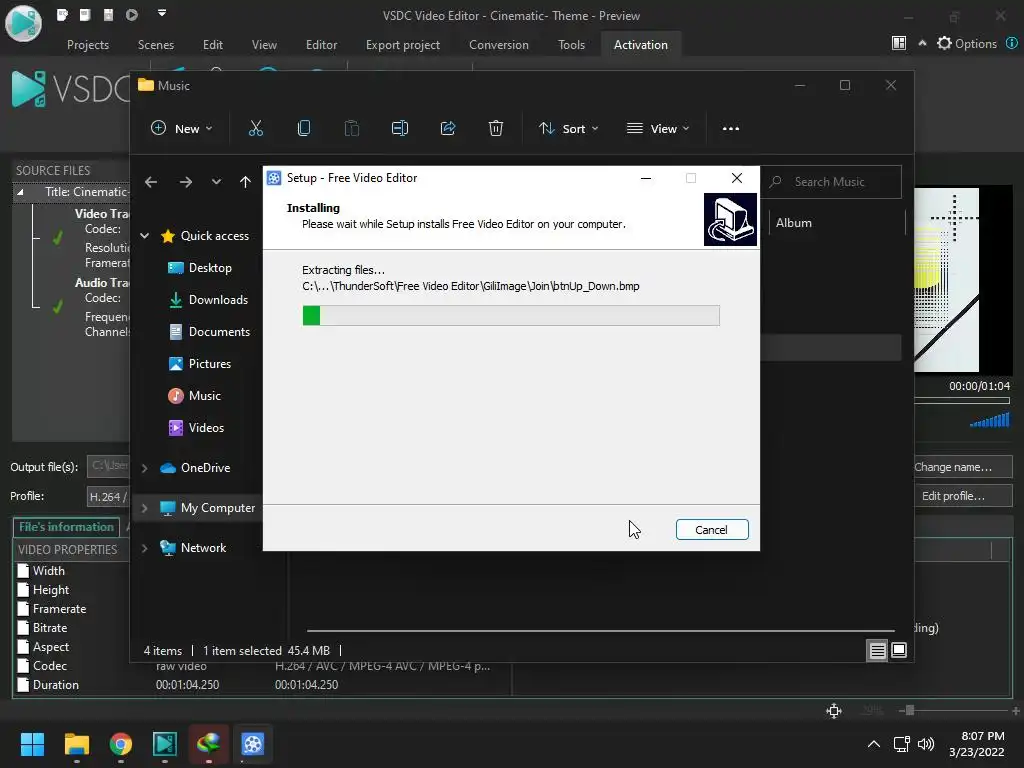Collapse the Quick access tree section
The image size is (1024, 768).
point(144,236)
